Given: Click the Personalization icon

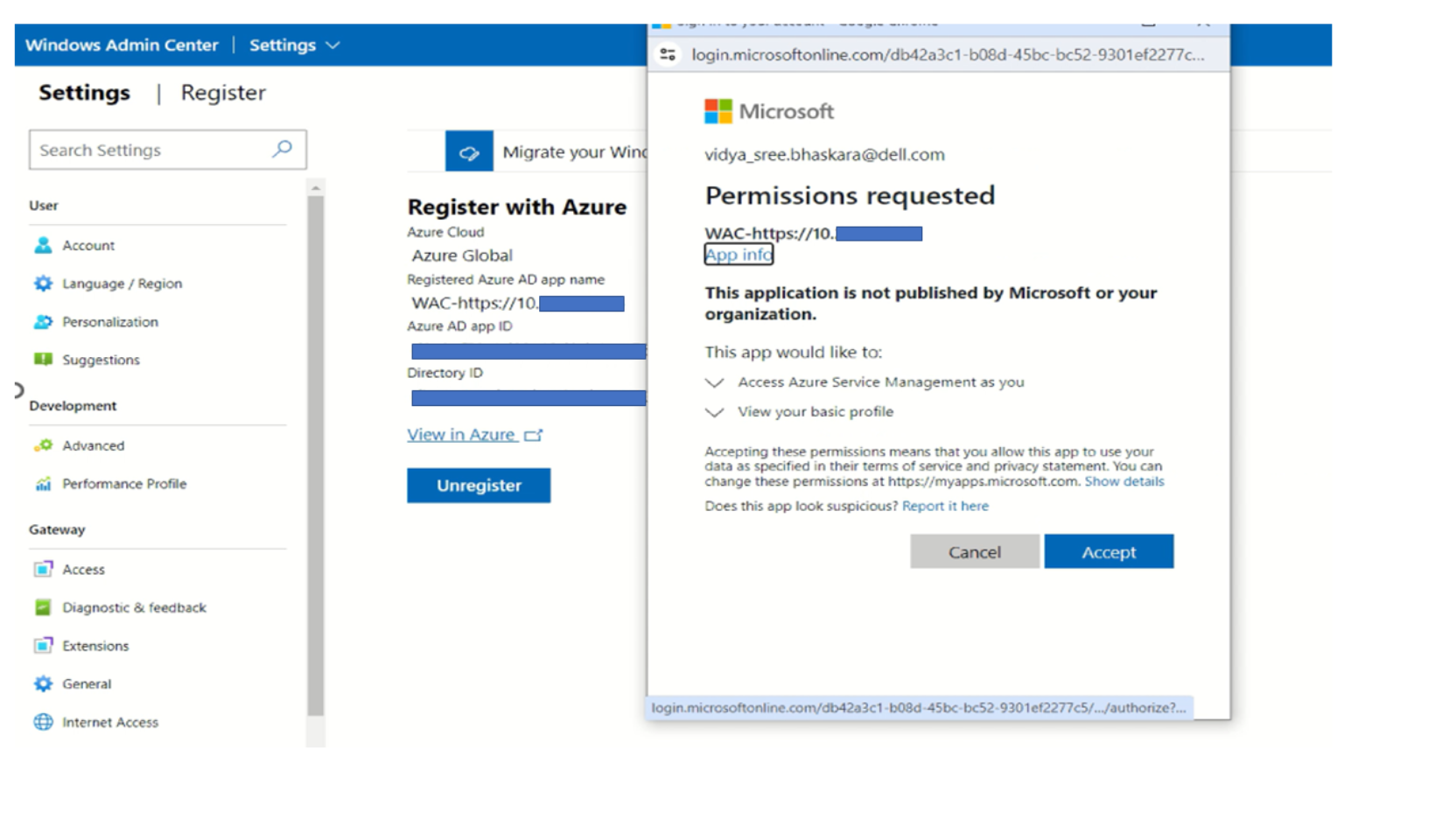Looking at the screenshot, I should (x=43, y=322).
